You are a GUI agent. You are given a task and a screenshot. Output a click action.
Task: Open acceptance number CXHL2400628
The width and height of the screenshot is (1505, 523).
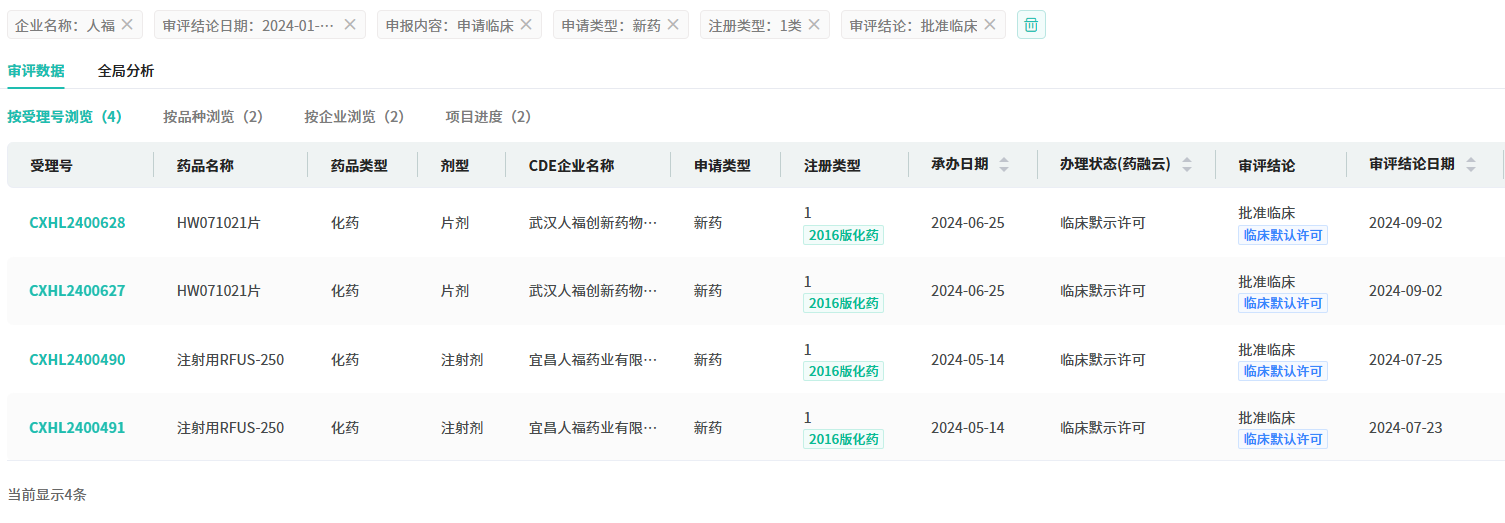point(77,223)
